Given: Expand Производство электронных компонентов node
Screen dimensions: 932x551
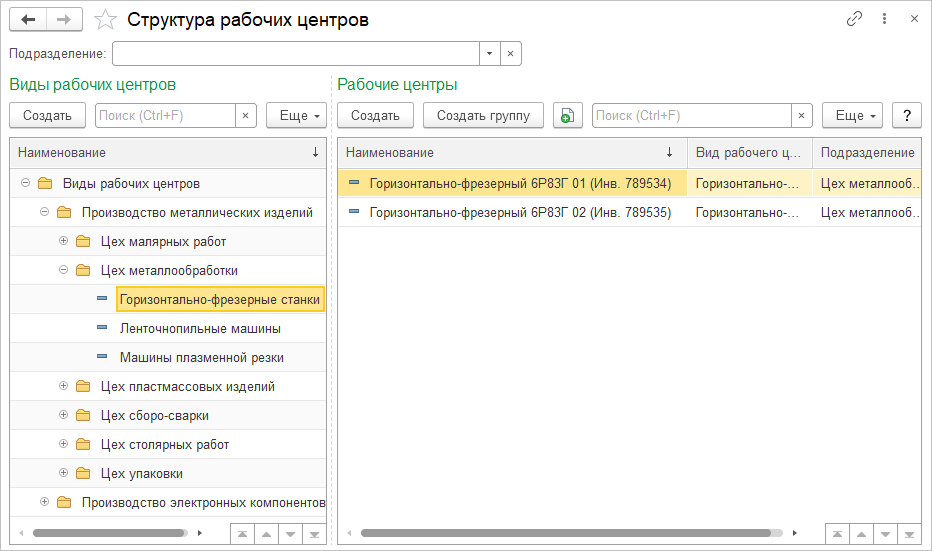Looking at the screenshot, I should (44, 502).
